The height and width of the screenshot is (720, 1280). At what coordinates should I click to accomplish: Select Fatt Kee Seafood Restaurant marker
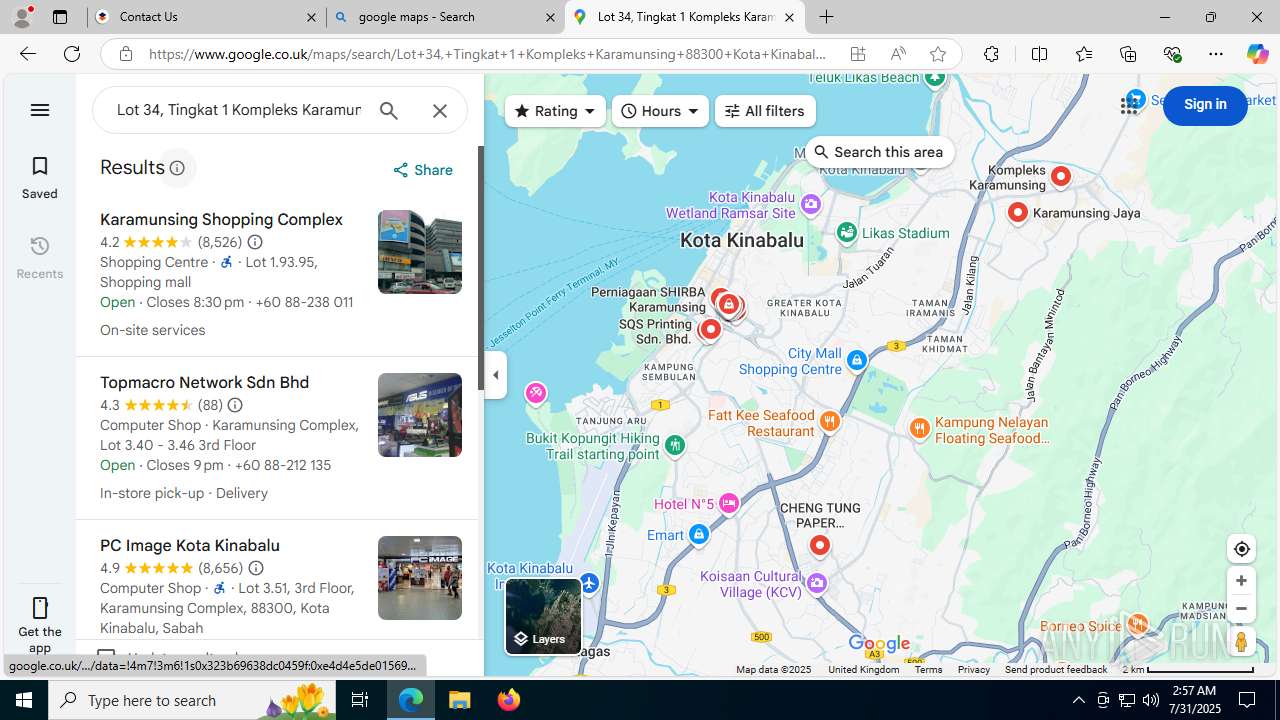tap(829, 421)
